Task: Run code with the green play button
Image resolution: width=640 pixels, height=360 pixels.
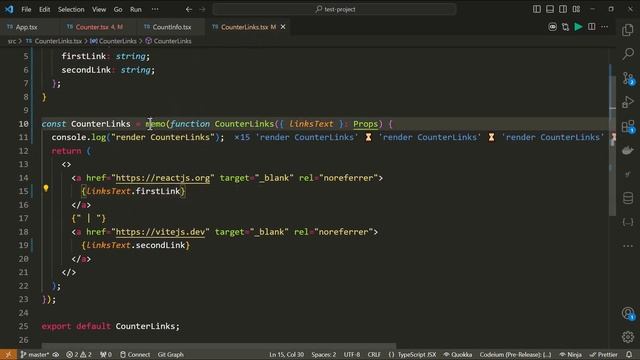Action: (578, 27)
